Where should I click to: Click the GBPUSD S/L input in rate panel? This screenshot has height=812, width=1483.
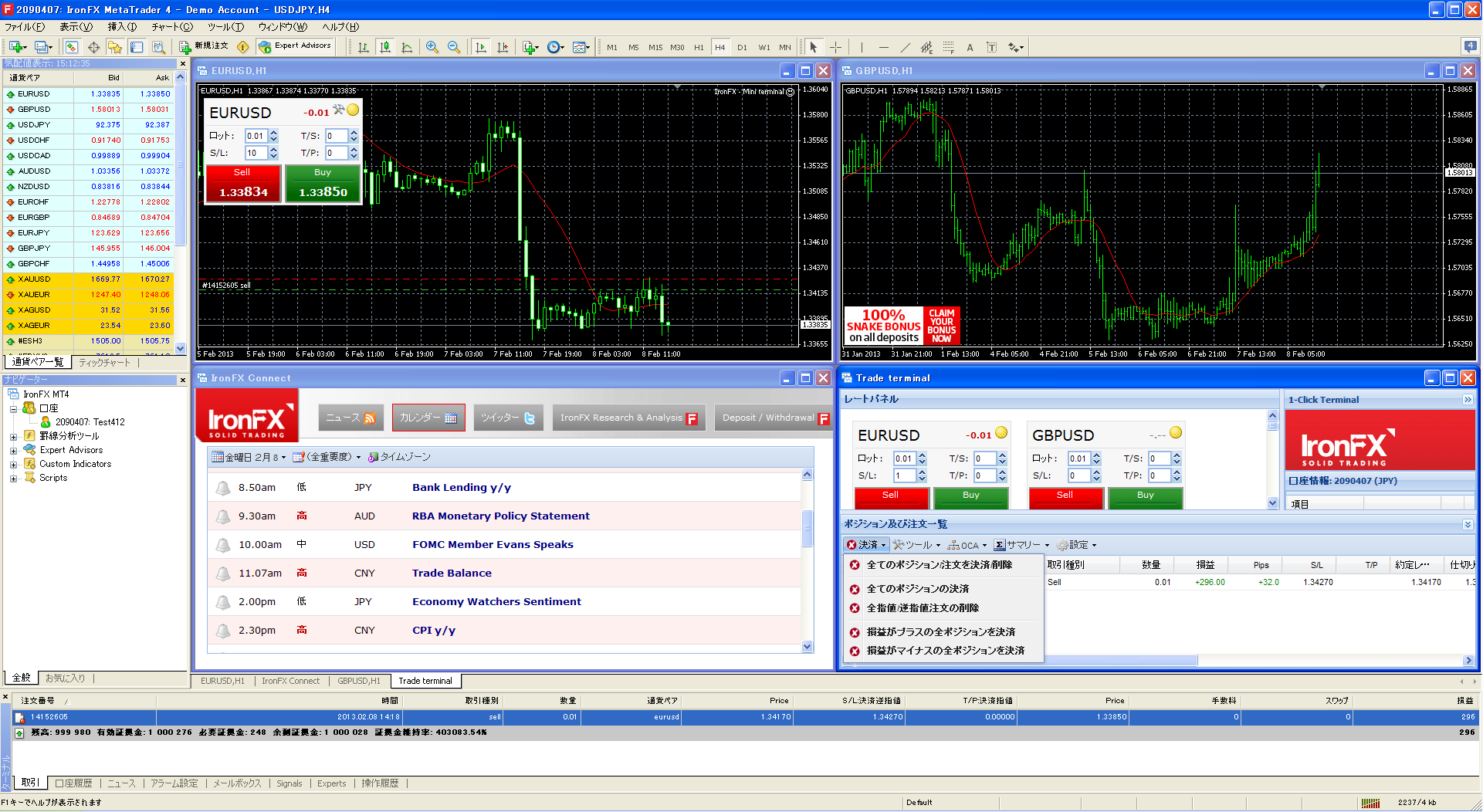pyautogui.click(x=1078, y=475)
